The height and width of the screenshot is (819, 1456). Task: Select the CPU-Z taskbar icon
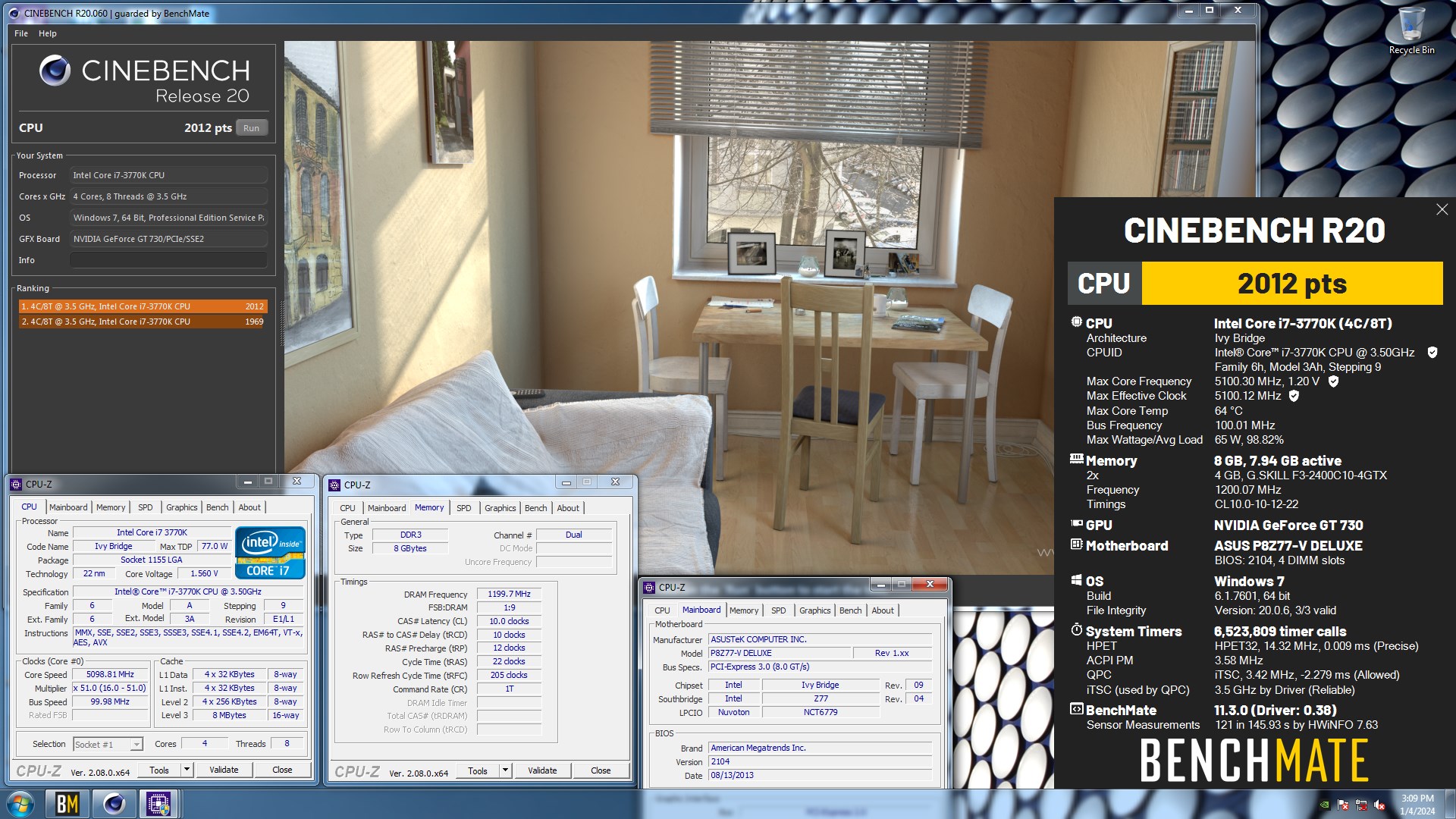point(158,804)
